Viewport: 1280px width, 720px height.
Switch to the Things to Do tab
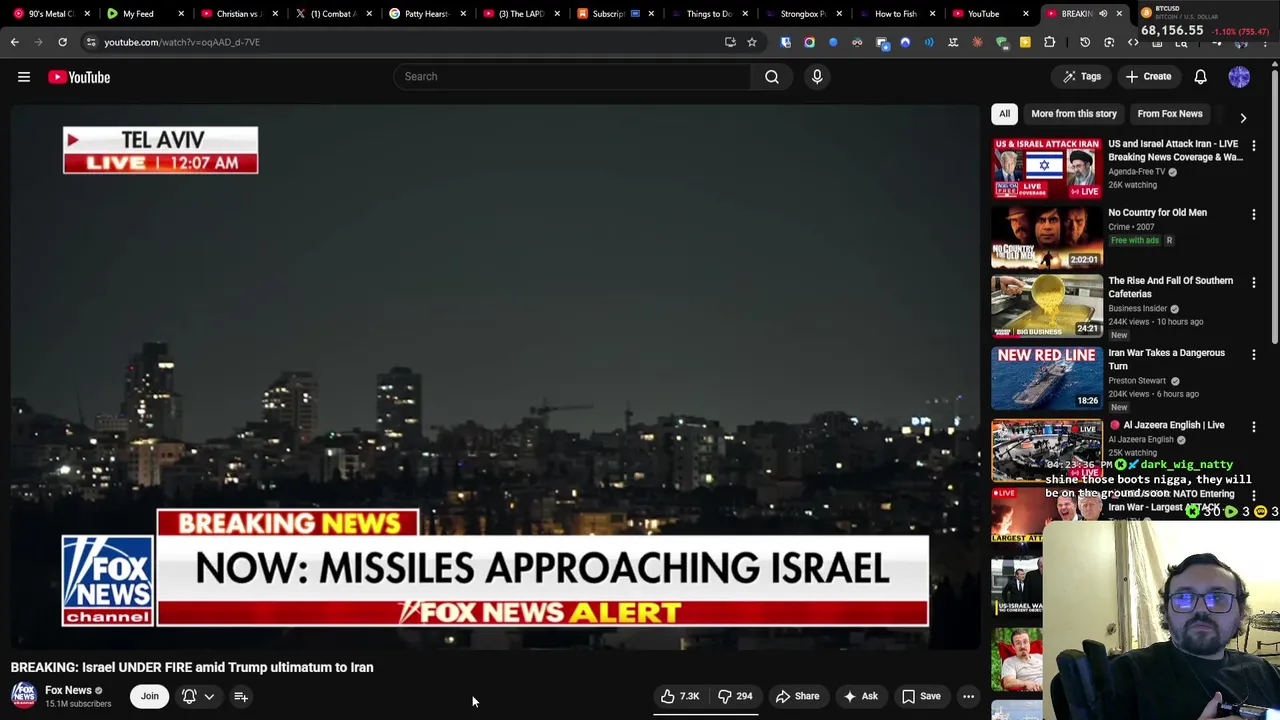(707, 13)
